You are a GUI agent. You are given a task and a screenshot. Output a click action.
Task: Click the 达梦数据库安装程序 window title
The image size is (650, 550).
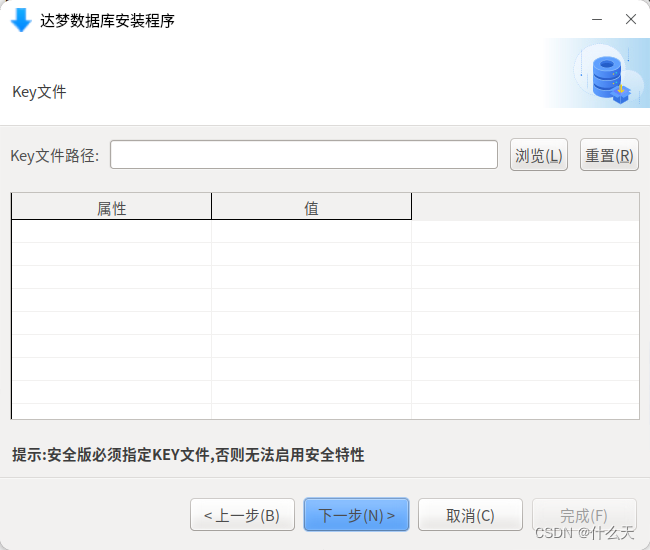click(x=107, y=20)
